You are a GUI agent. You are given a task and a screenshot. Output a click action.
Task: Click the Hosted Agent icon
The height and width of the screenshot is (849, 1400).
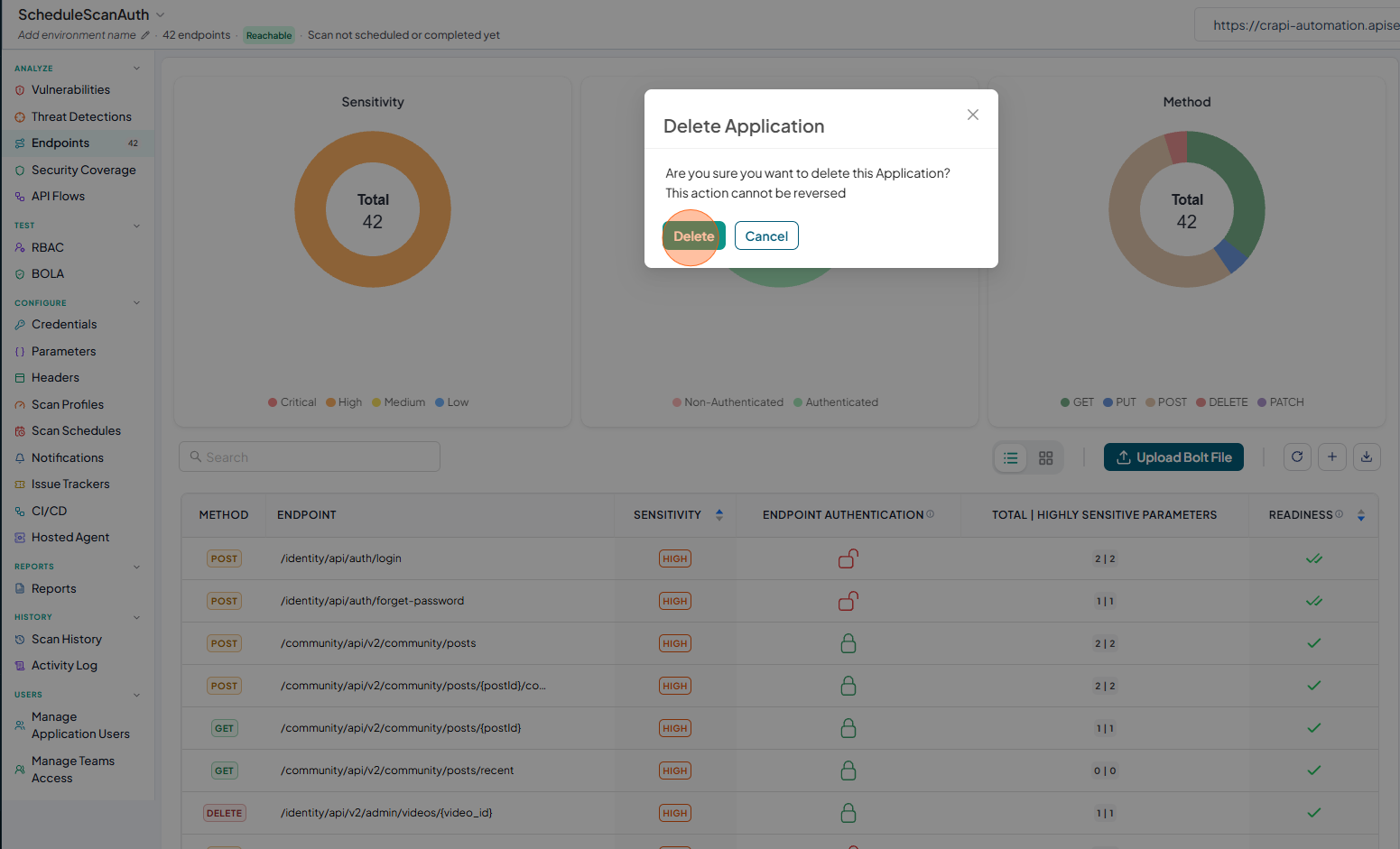pos(20,538)
